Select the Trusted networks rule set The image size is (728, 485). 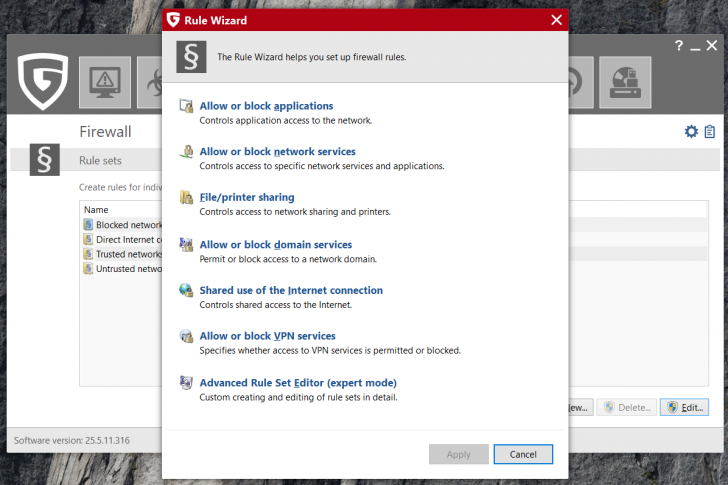point(121,254)
